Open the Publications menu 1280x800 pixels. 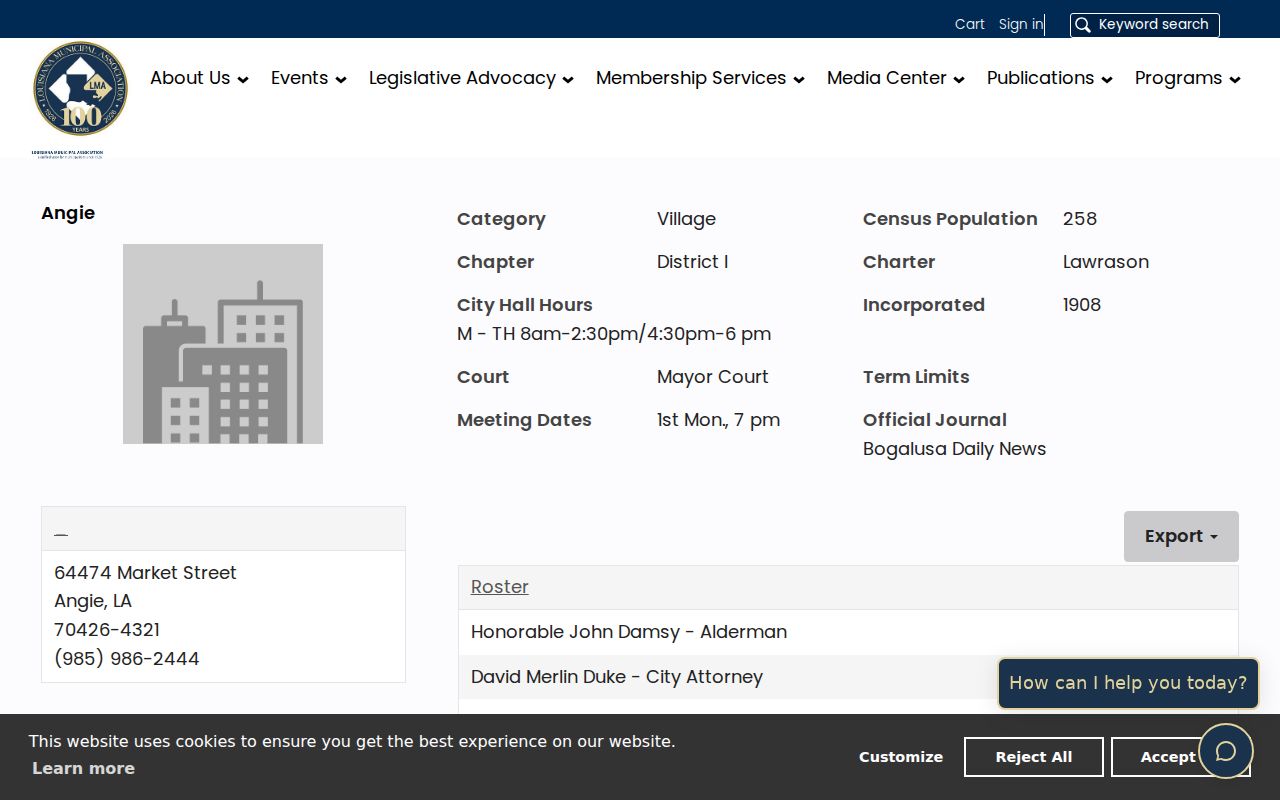tap(1050, 78)
